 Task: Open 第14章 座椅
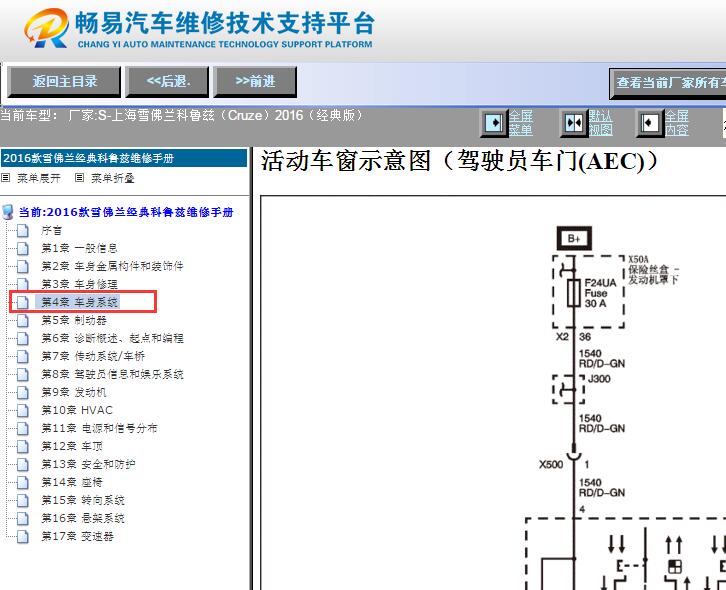tap(72, 482)
